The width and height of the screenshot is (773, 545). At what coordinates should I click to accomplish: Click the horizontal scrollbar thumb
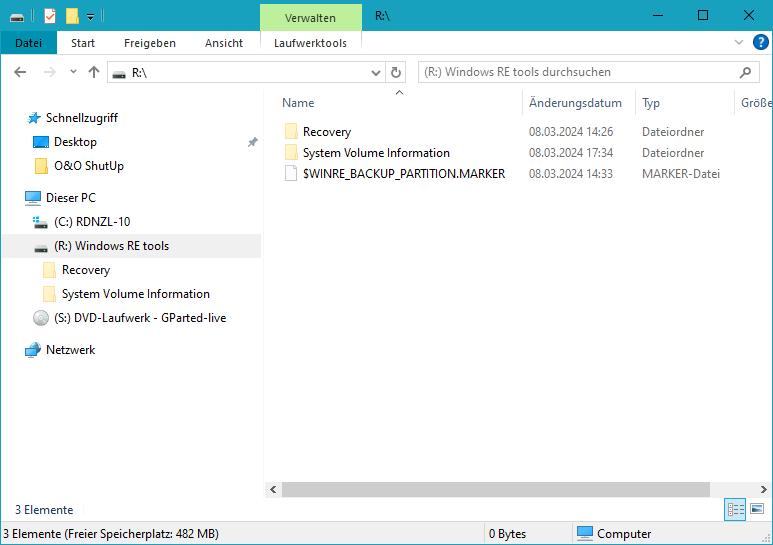(x=495, y=489)
